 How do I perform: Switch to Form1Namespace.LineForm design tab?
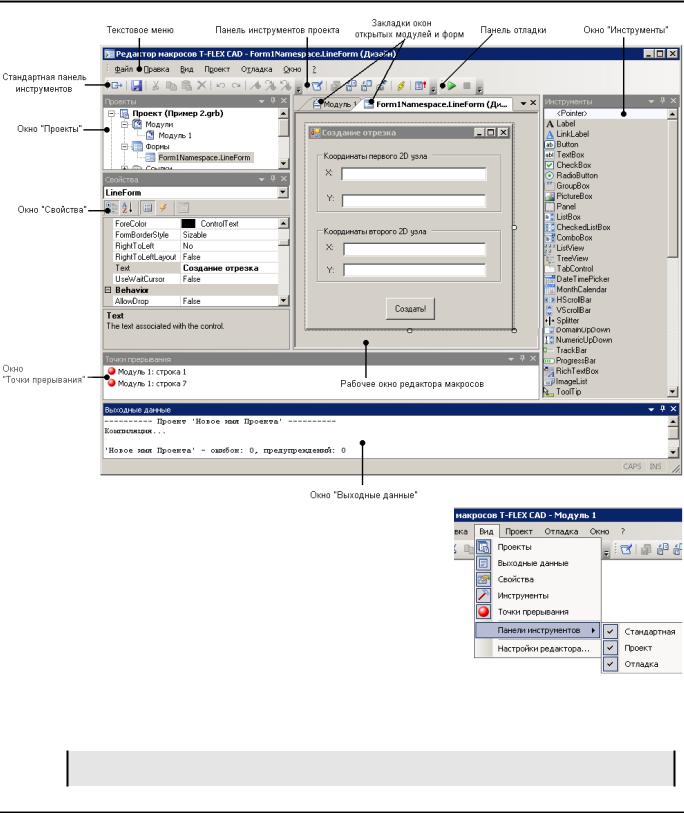tap(437, 104)
